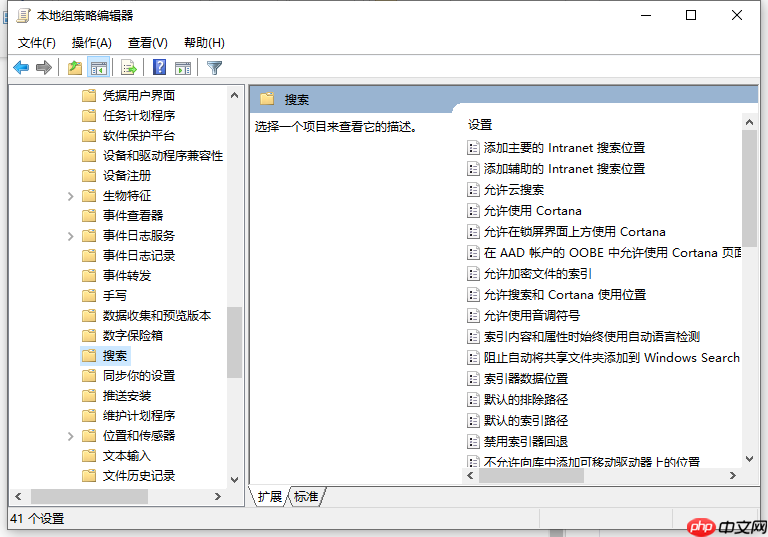Select the AAD 帐户的 OOBE Cortana policy

click(612, 253)
